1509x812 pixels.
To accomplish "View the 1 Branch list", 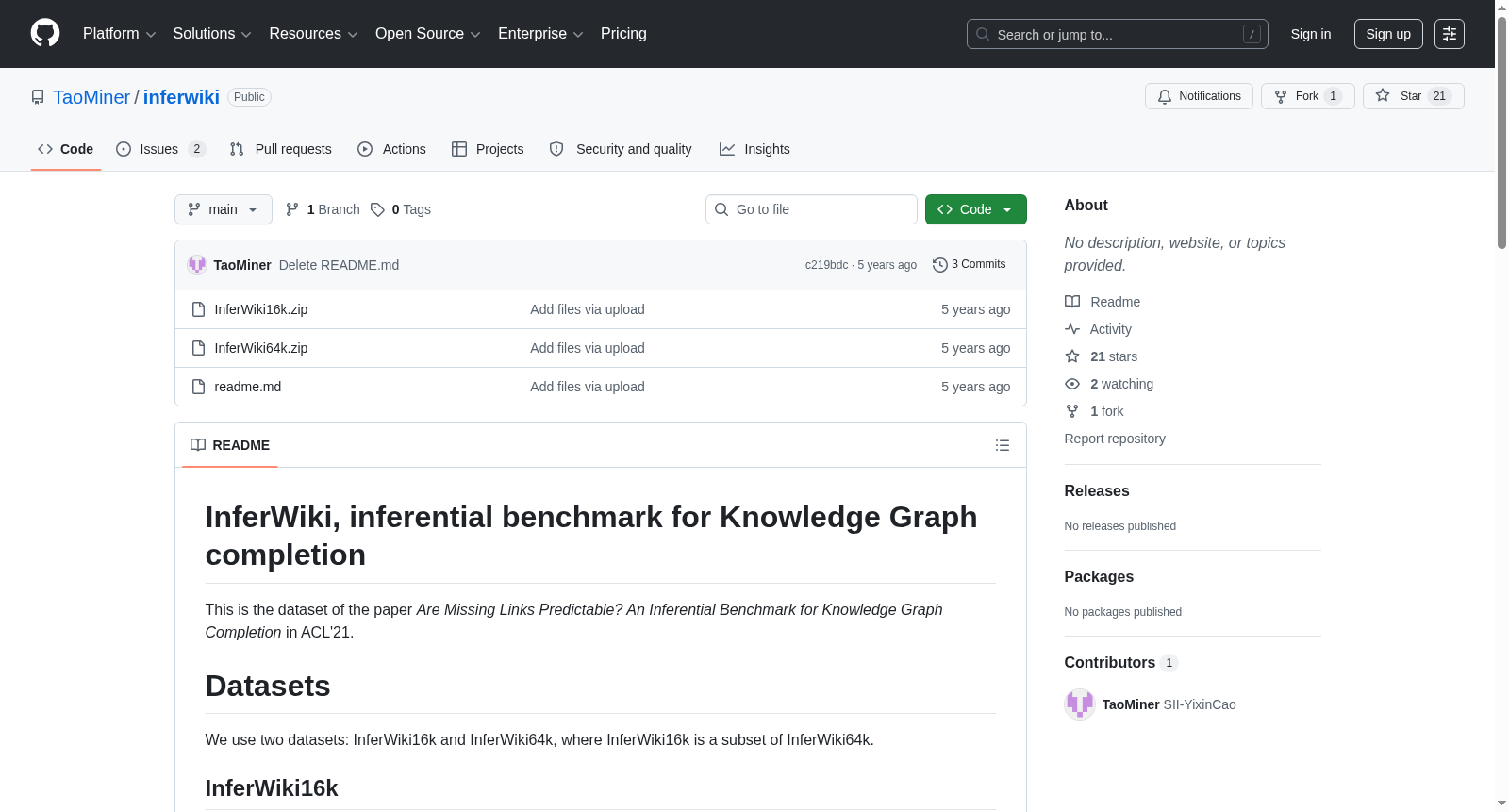I will pyautogui.click(x=323, y=209).
